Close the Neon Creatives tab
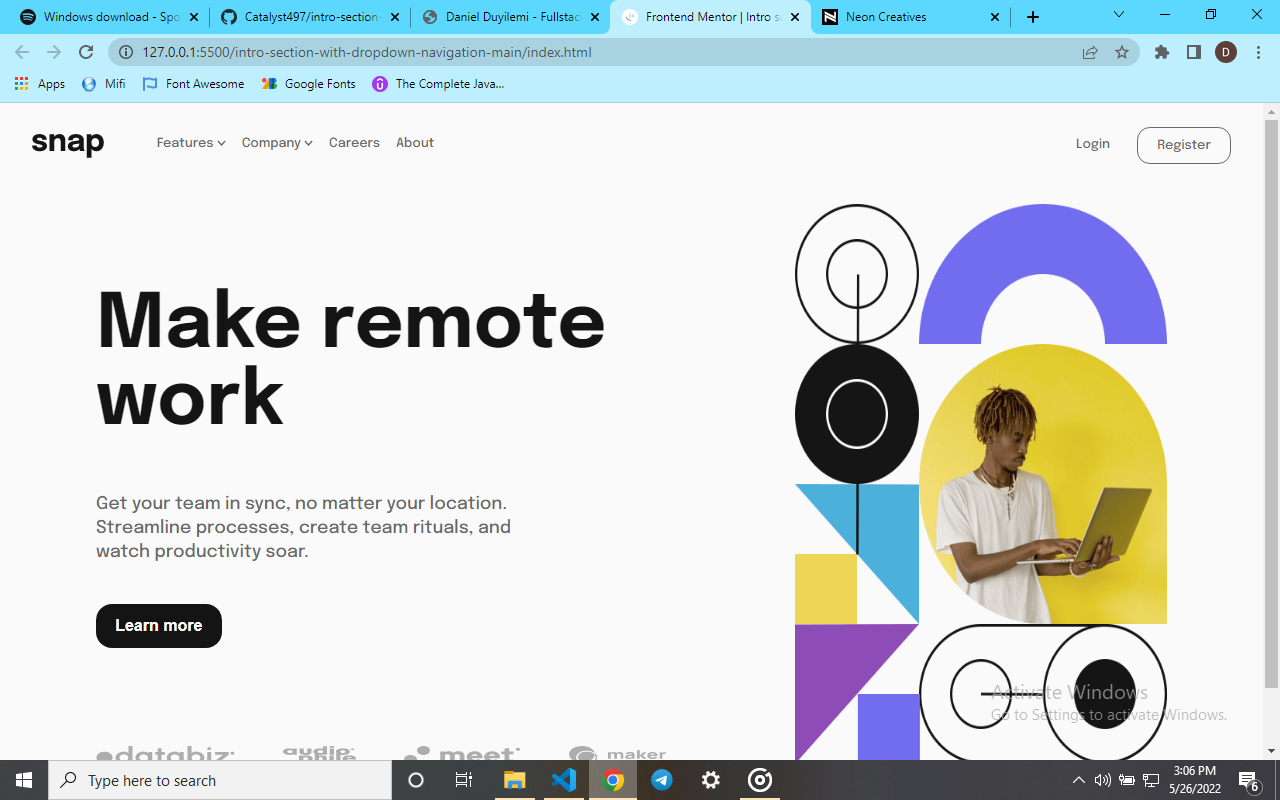 995,17
